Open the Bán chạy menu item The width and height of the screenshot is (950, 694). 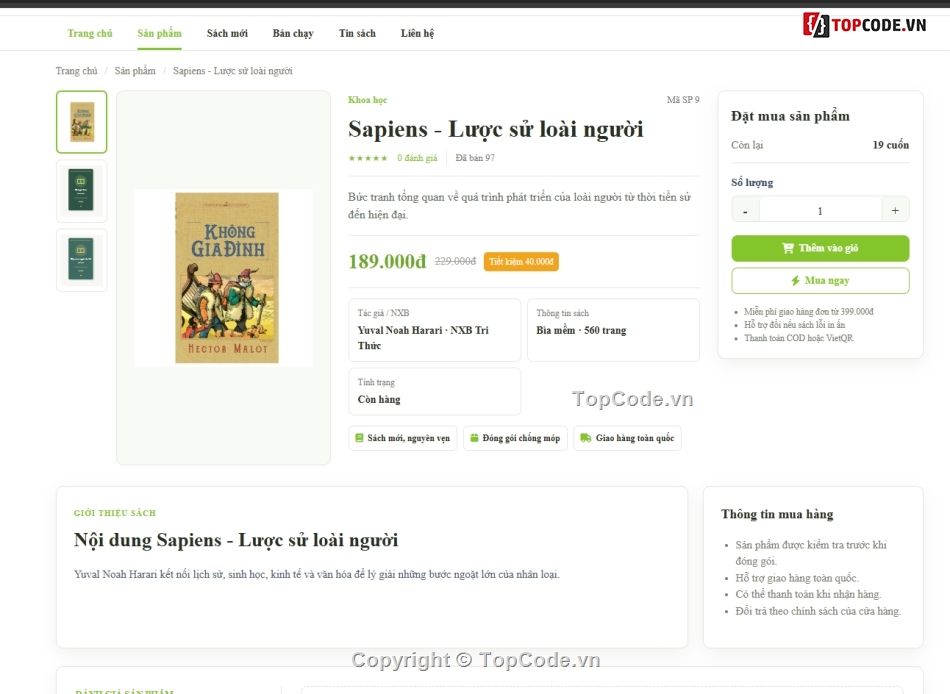[x=293, y=33]
